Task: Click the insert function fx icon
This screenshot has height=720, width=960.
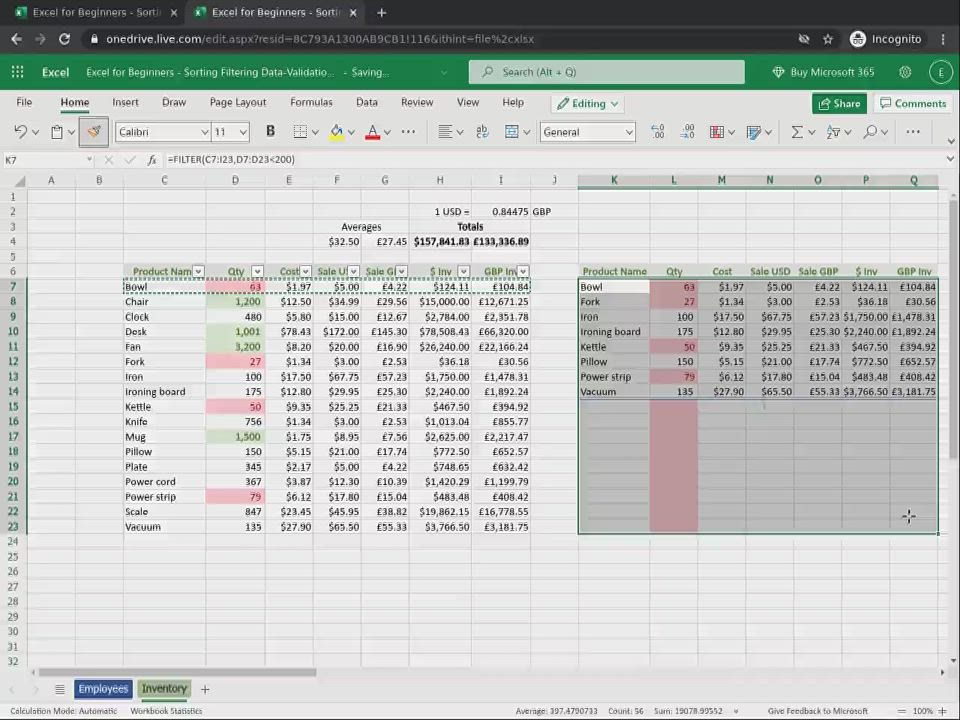Action: [x=151, y=160]
